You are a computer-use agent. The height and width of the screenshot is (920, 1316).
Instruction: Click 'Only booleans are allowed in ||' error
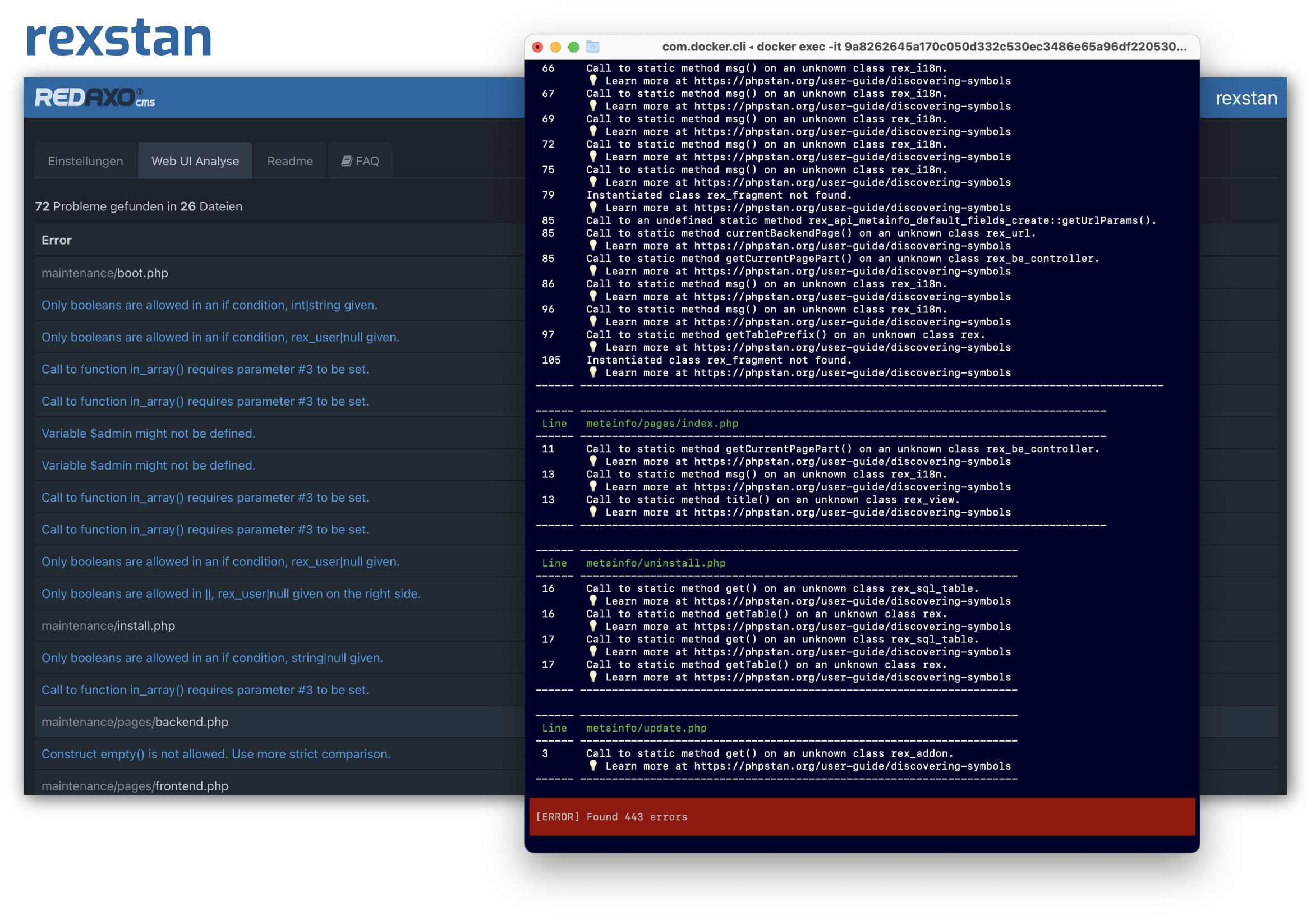tap(231, 594)
